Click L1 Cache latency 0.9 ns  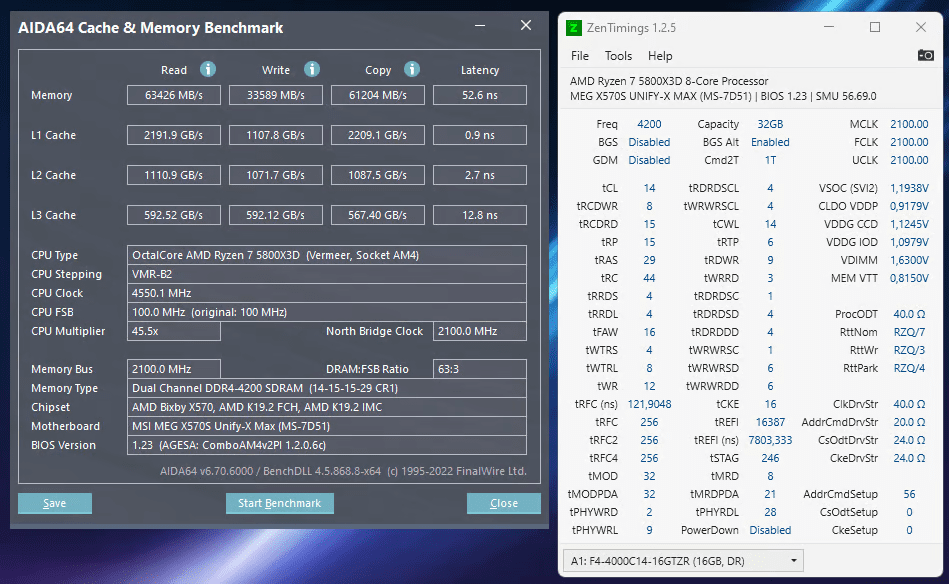pos(480,135)
